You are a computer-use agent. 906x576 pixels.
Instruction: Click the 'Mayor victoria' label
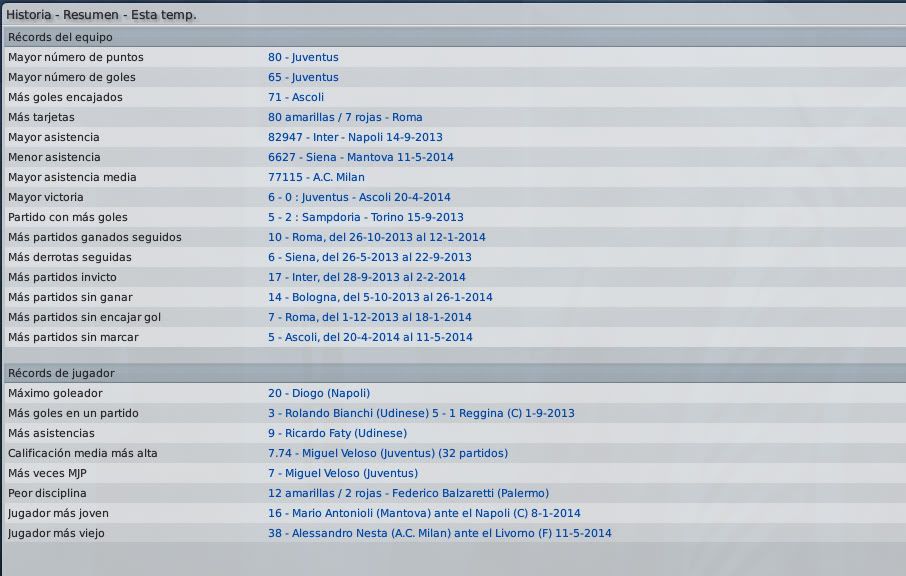click(x=46, y=198)
